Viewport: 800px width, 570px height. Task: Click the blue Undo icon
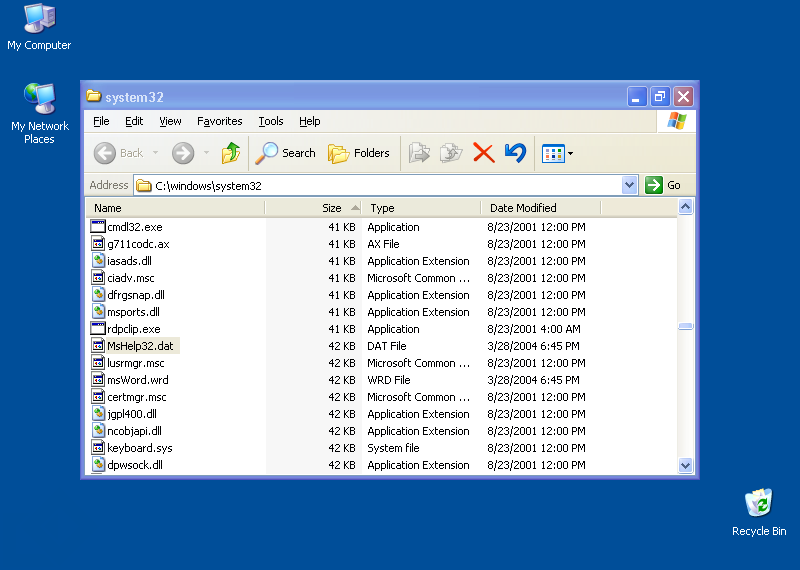click(x=515, y=153)
